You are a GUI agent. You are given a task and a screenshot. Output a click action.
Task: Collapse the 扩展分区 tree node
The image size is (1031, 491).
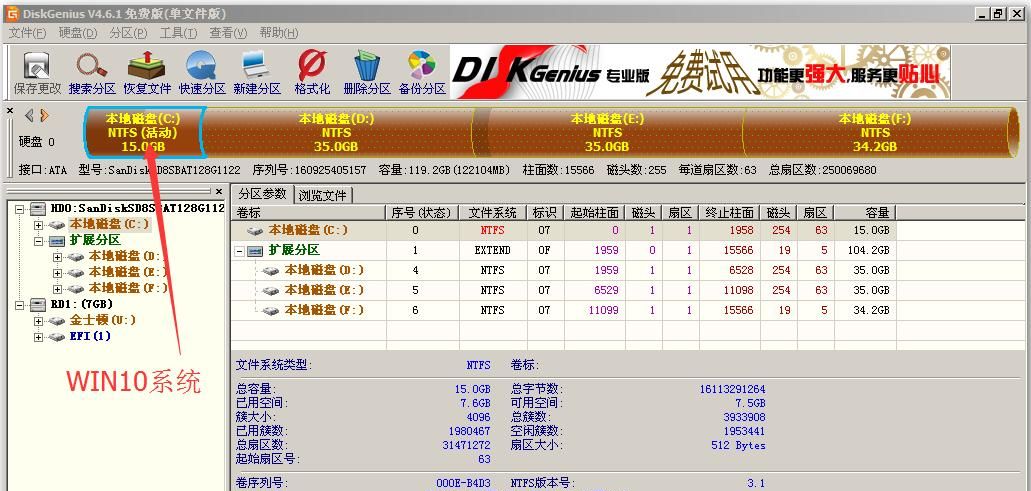click(39, 241)
